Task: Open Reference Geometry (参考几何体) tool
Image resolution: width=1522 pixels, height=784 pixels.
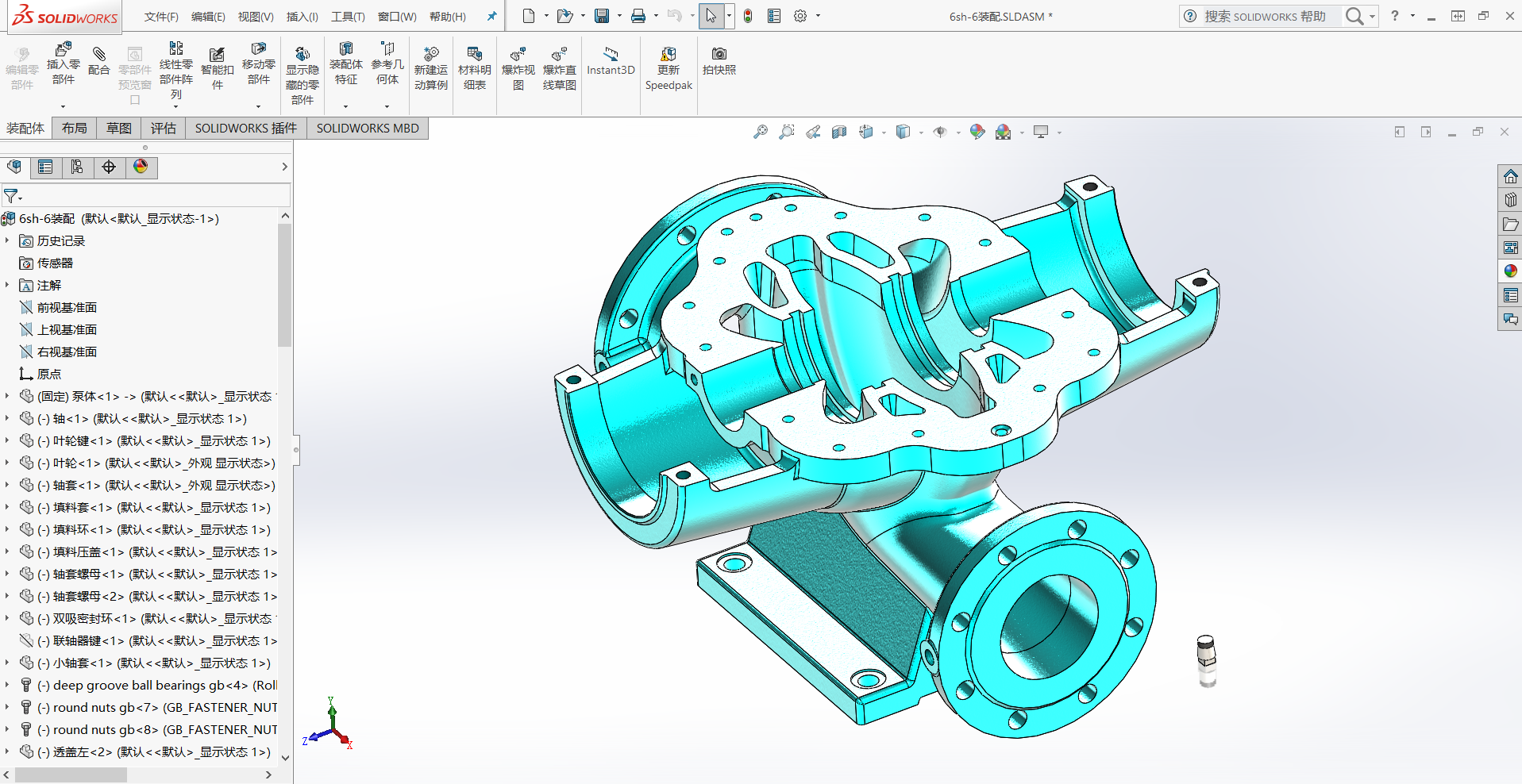Action: (x=387, y=63)
